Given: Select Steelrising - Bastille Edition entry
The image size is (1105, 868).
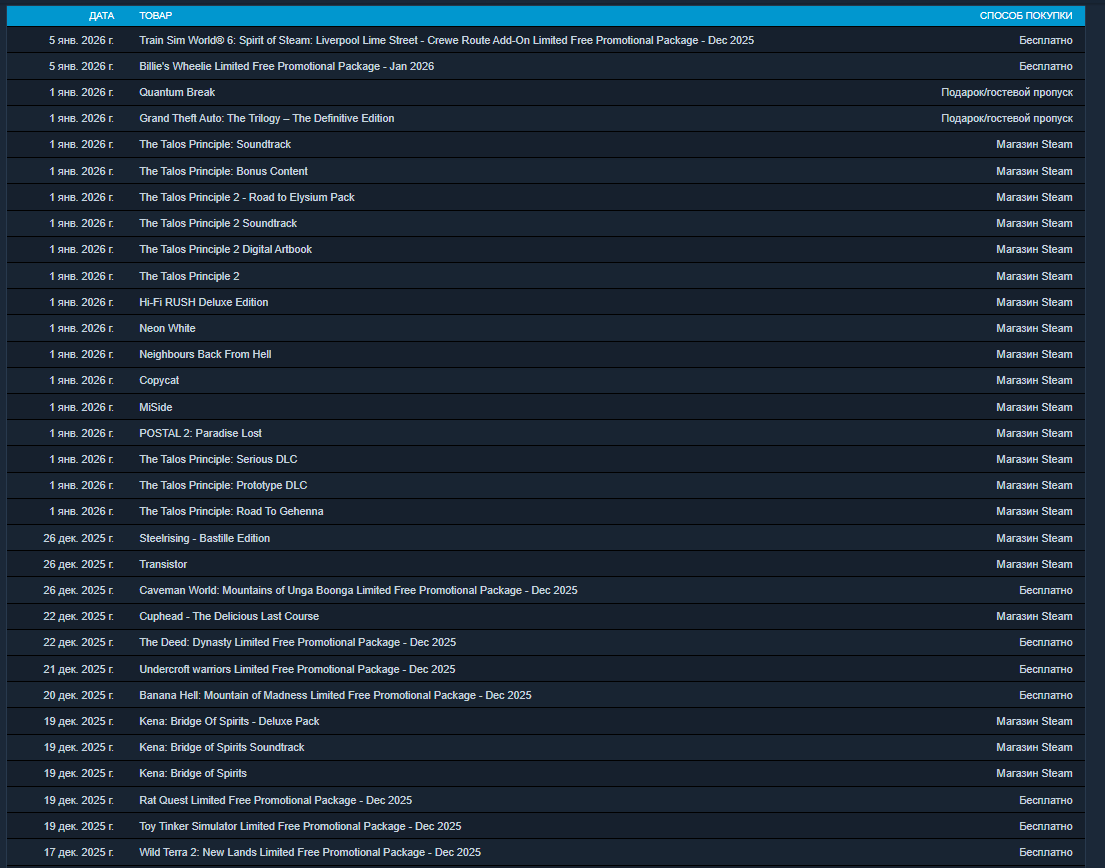Looking at the screenshot, I should 546,538.
